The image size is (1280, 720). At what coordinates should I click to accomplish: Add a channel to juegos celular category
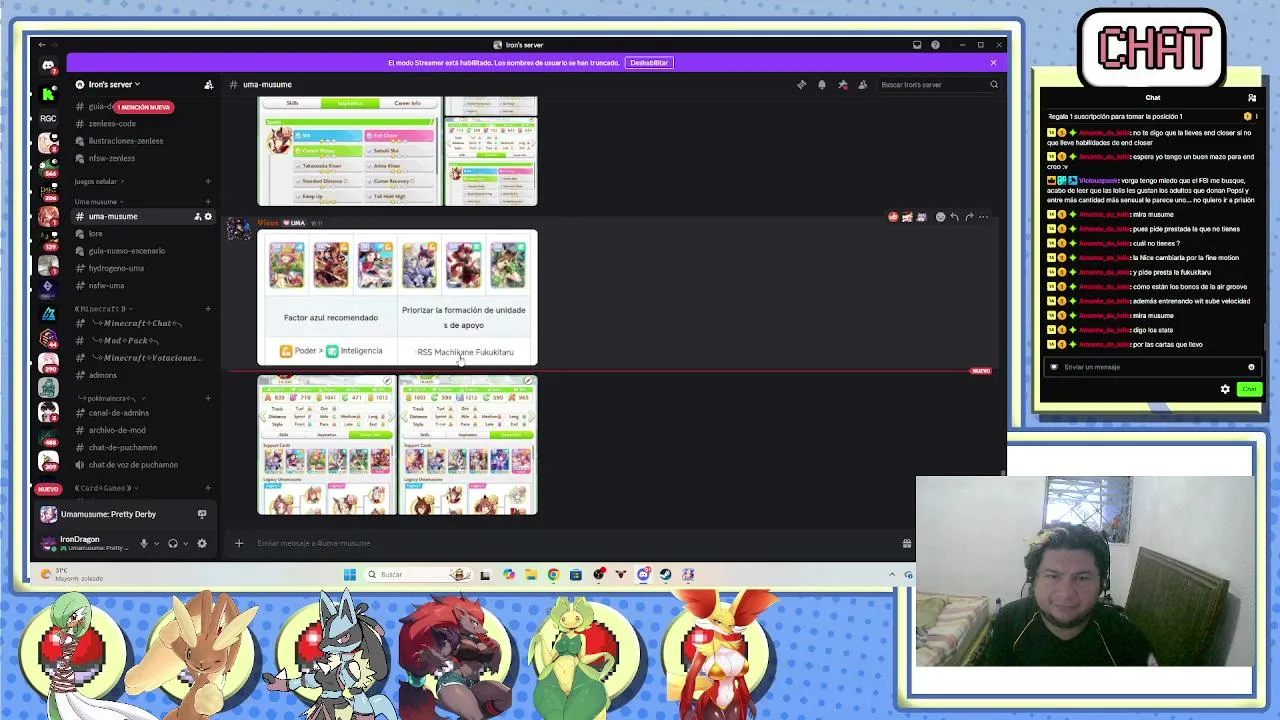[x=208, y=182]
